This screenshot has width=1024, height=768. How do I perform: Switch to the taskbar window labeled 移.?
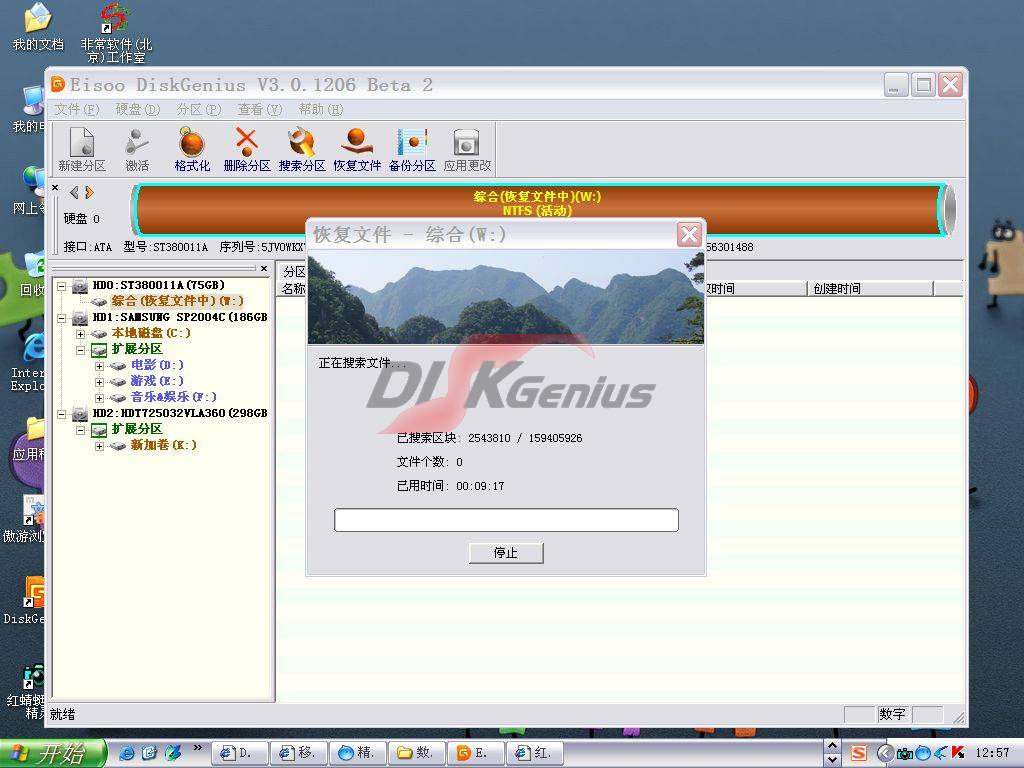tap(298, 753)
